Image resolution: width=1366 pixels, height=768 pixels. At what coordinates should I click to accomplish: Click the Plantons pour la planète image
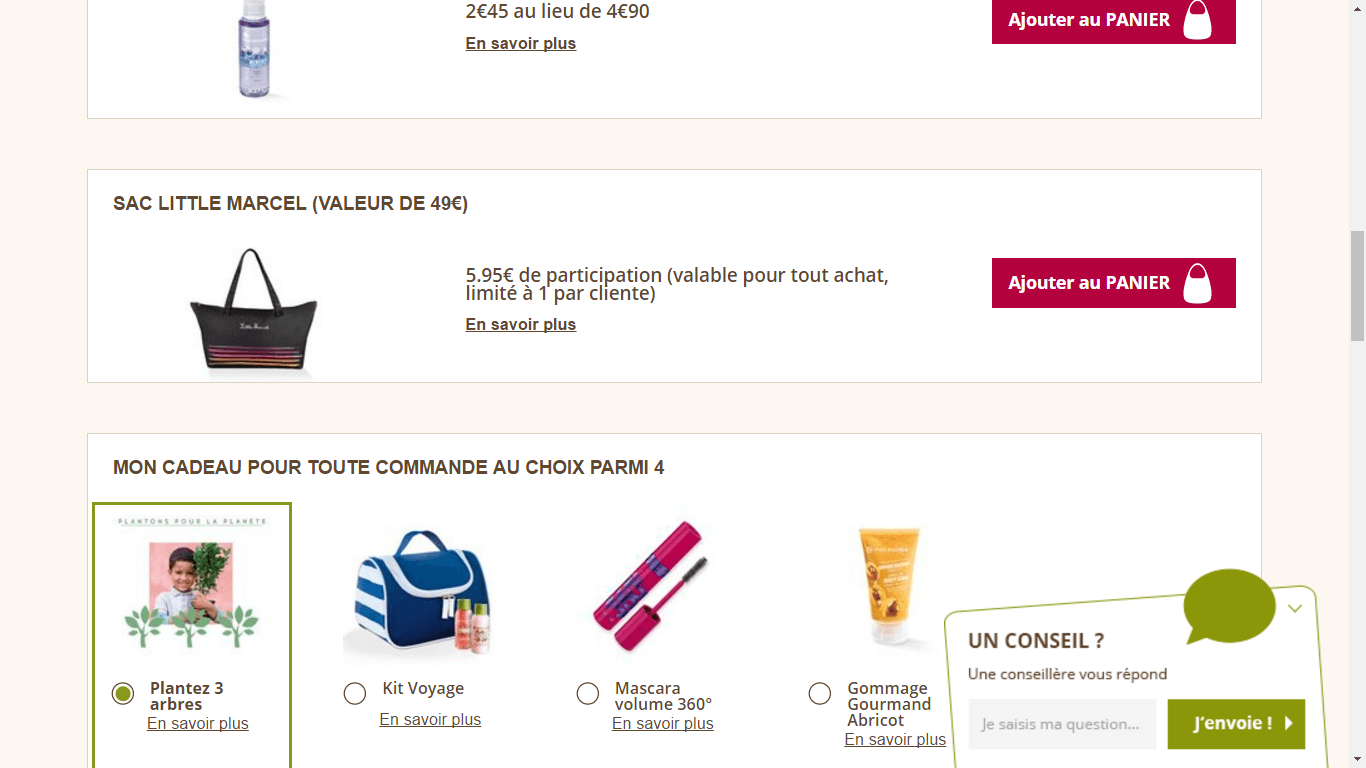tap(191, 585)
